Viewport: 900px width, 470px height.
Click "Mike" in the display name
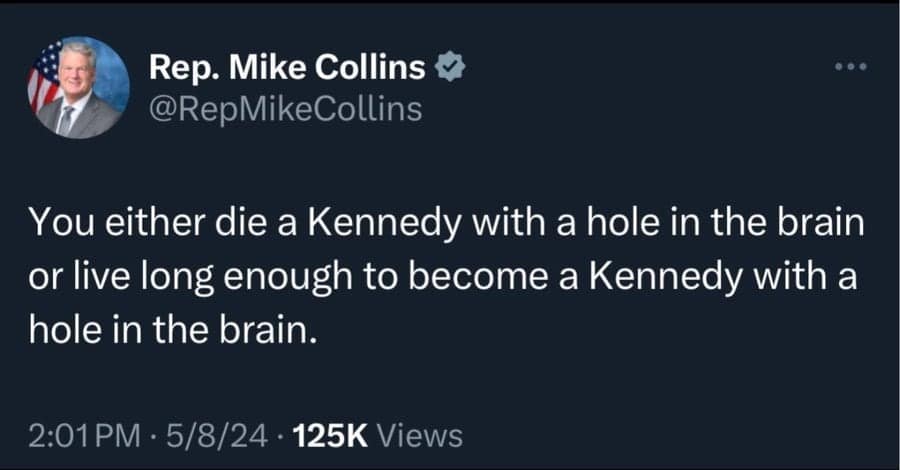pos(271,68)
